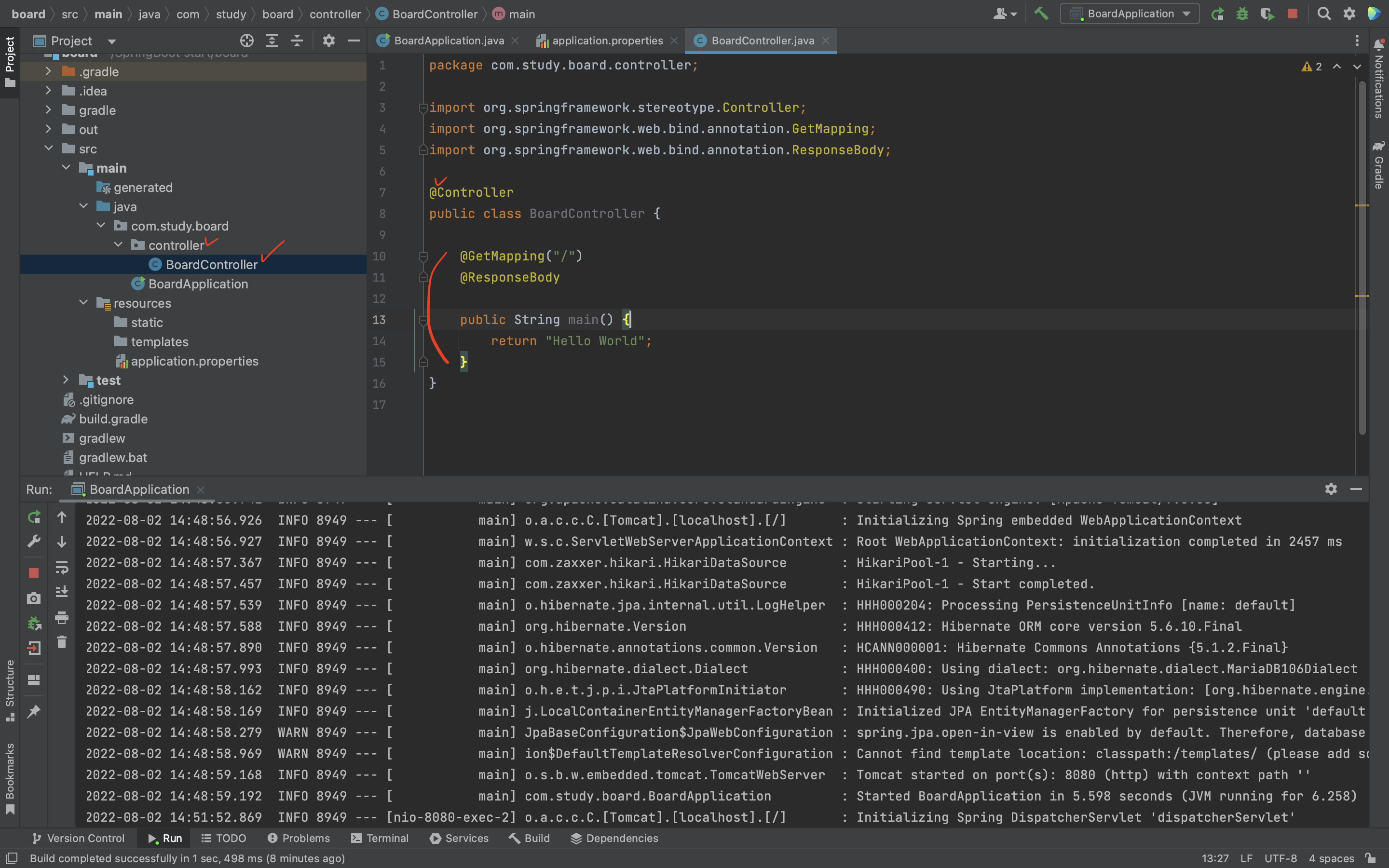Screen dimensions: 1389x868
Task: Clear the Run console with the trash icon
Action: (x=62, y=642)
